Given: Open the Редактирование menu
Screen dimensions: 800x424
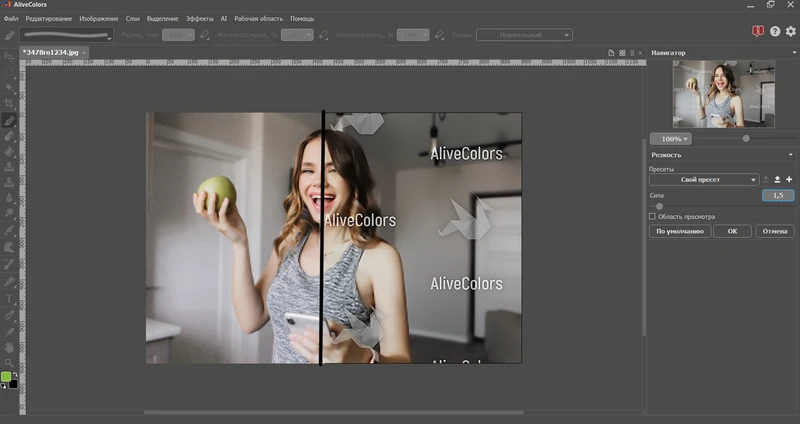Looking at the screenshot, I should (x=49, y=18).
